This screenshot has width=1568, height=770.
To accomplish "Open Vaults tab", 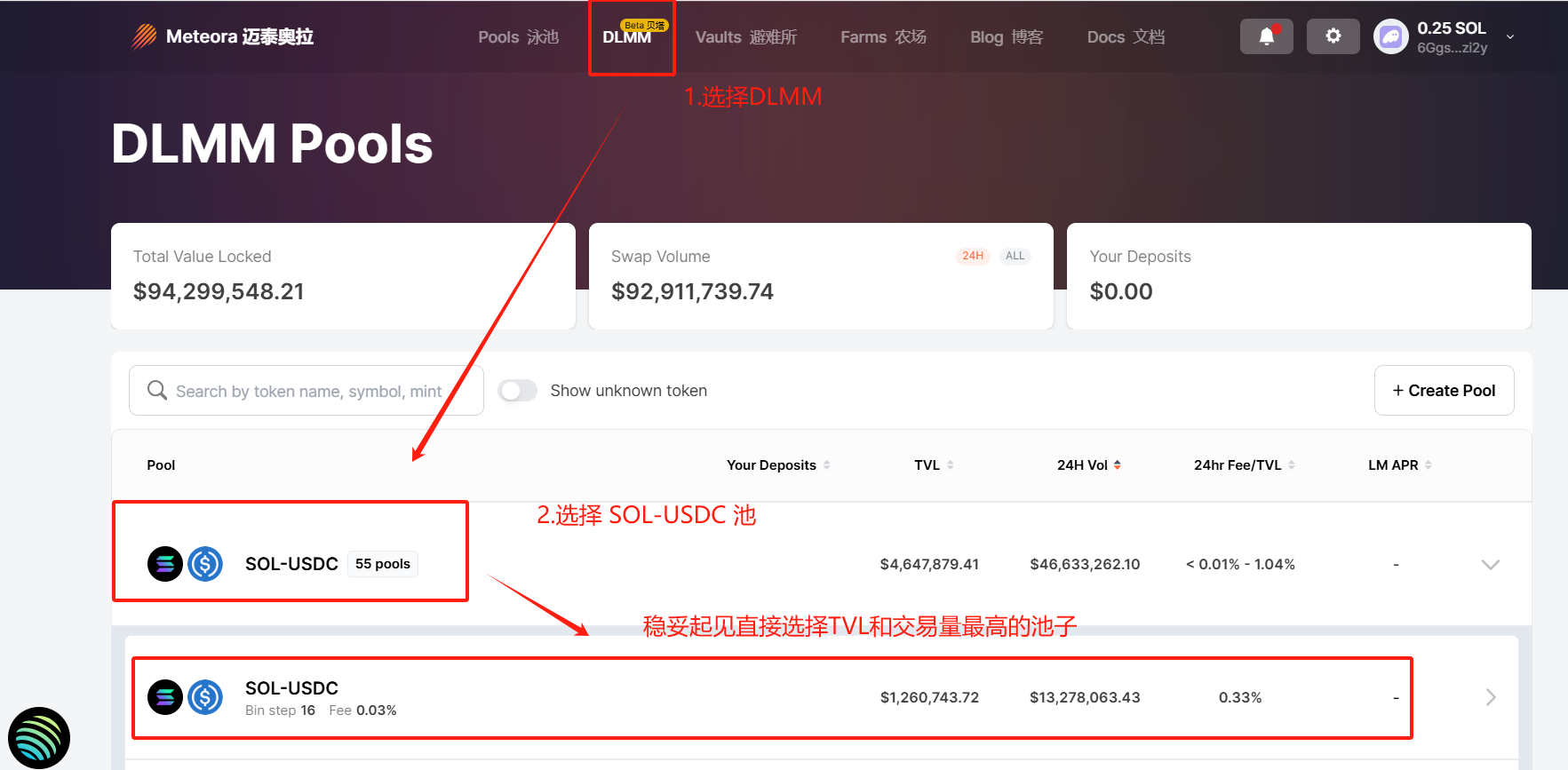I will pyautogui.click(x=745, y=36).
